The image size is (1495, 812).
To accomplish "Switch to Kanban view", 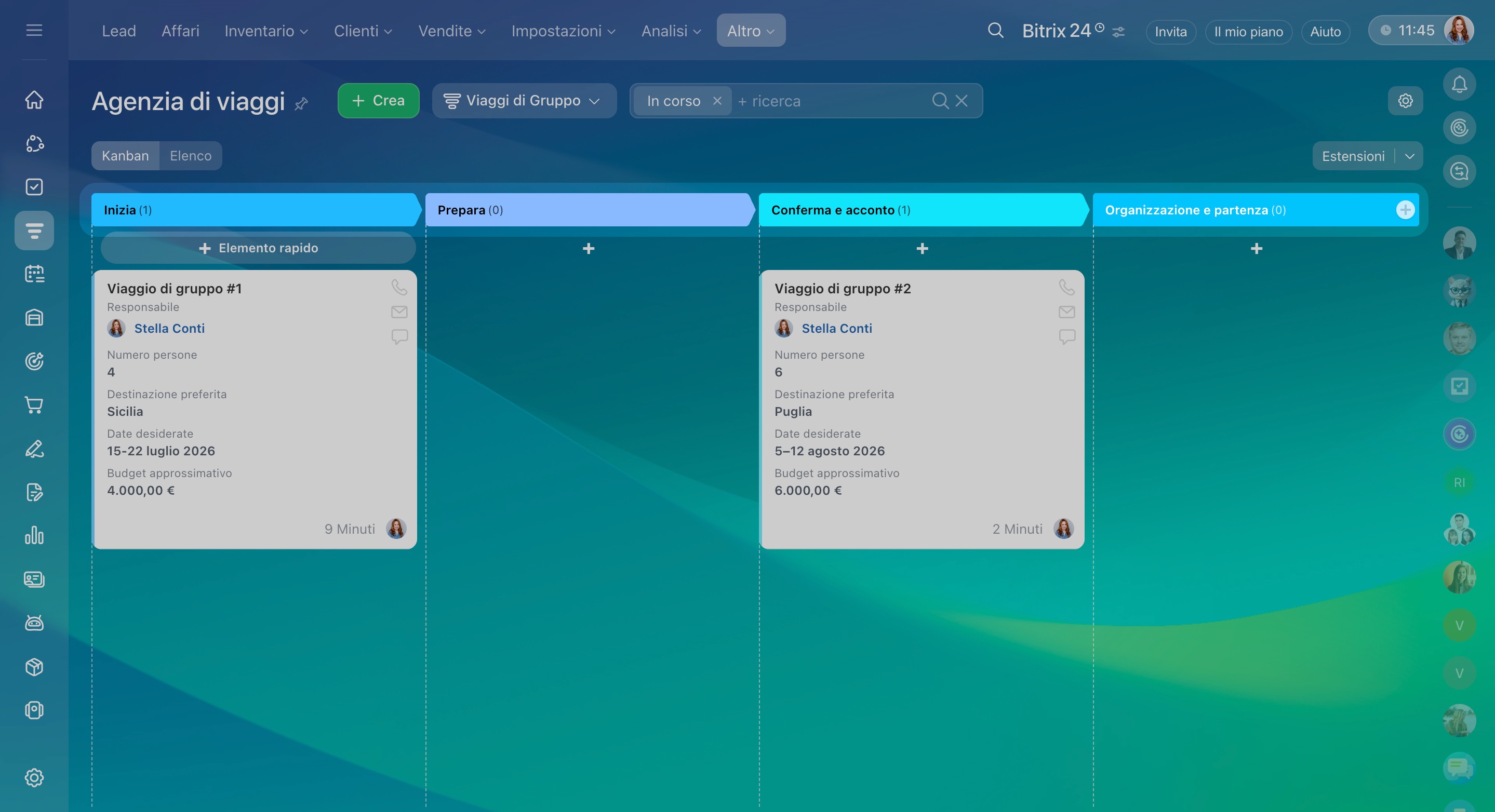I will click(125, 155).
